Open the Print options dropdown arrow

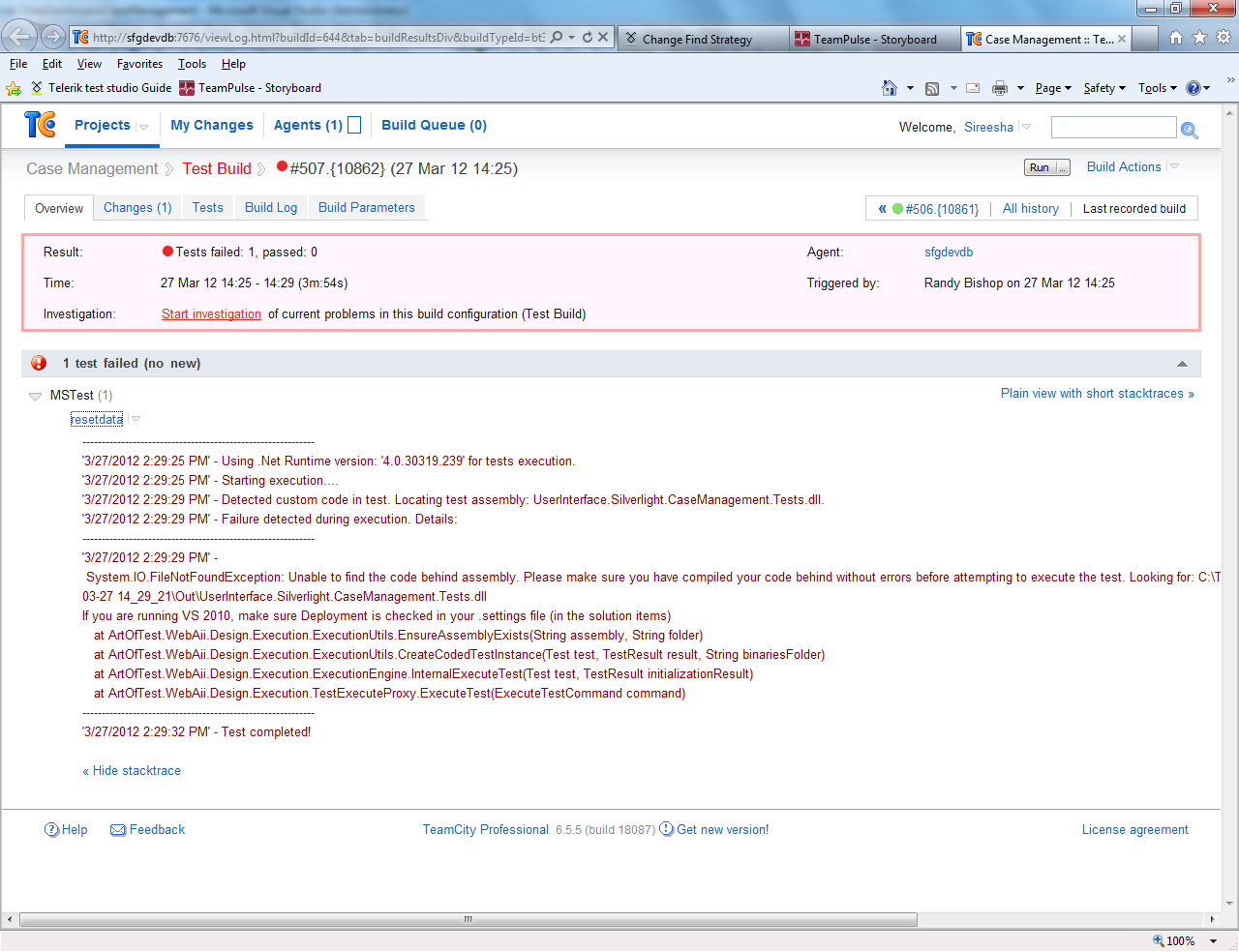point(1020,88)
